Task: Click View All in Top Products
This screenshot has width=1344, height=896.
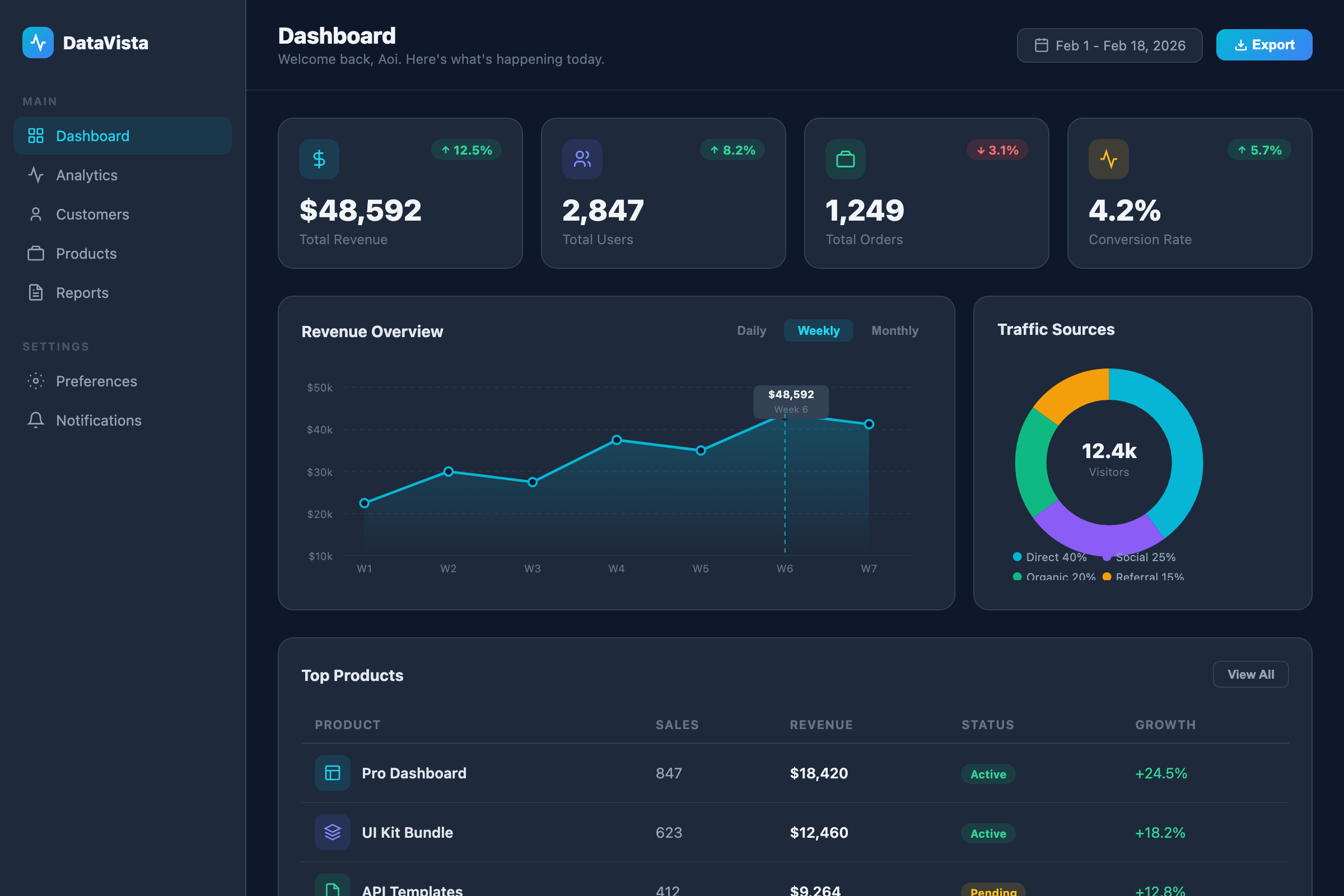Action: [1250, 674]
